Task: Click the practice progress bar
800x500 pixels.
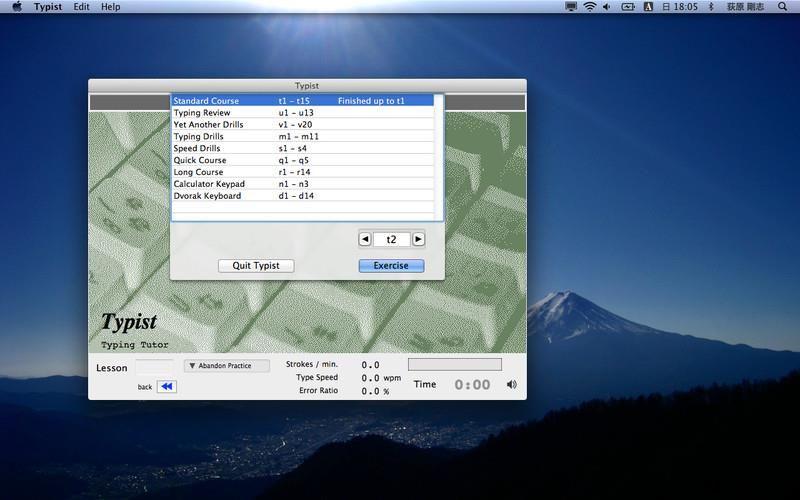Action: click(455, 364)
